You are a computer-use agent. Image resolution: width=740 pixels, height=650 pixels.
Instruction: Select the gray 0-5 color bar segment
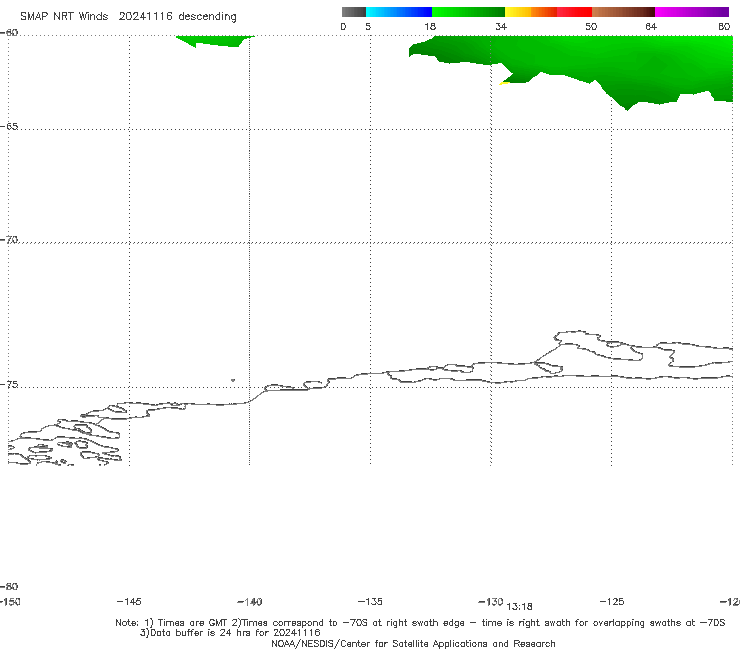click(353, 12)
